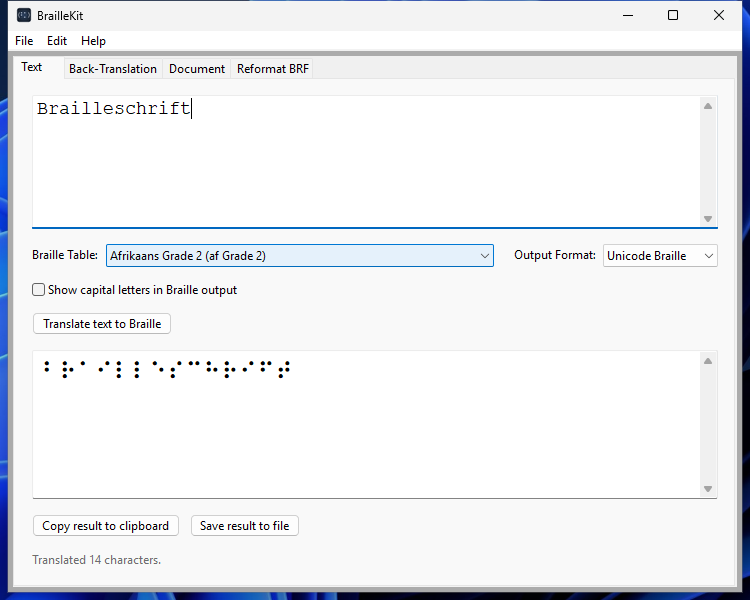Viewport: 750px width, 600px height.
Task: Open the Braille Table dropdown
Action: point(299,256)
